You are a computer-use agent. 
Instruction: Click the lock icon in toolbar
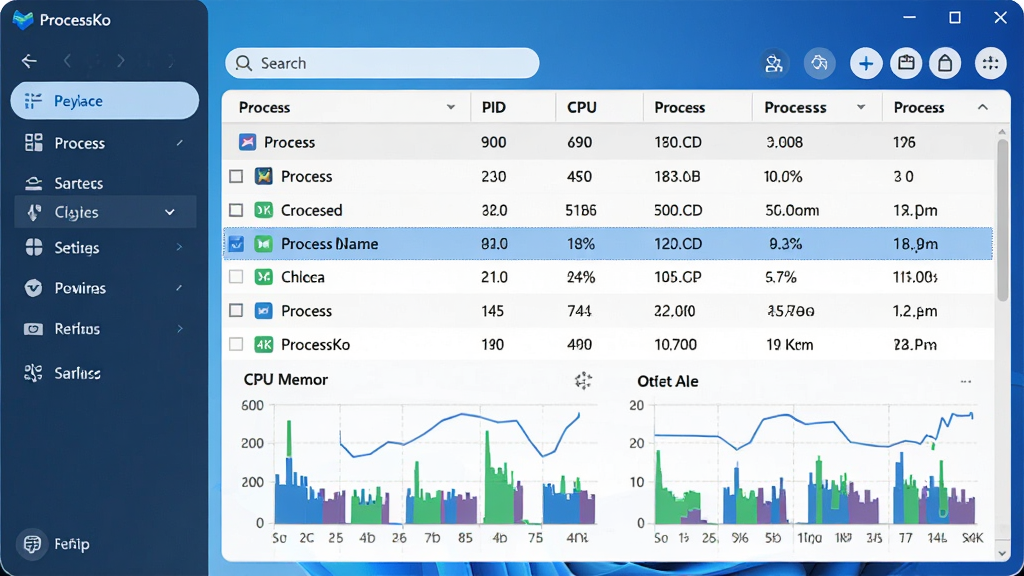pos(945,63)
